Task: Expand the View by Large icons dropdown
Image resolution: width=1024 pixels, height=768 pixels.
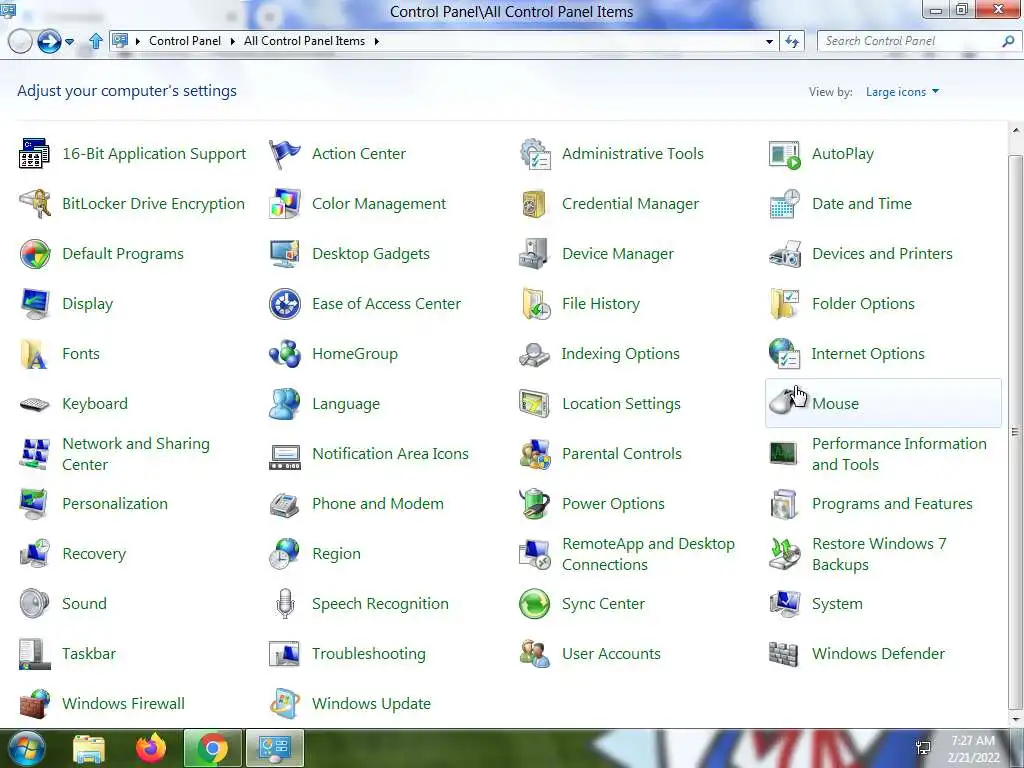Action: point(902,92)
